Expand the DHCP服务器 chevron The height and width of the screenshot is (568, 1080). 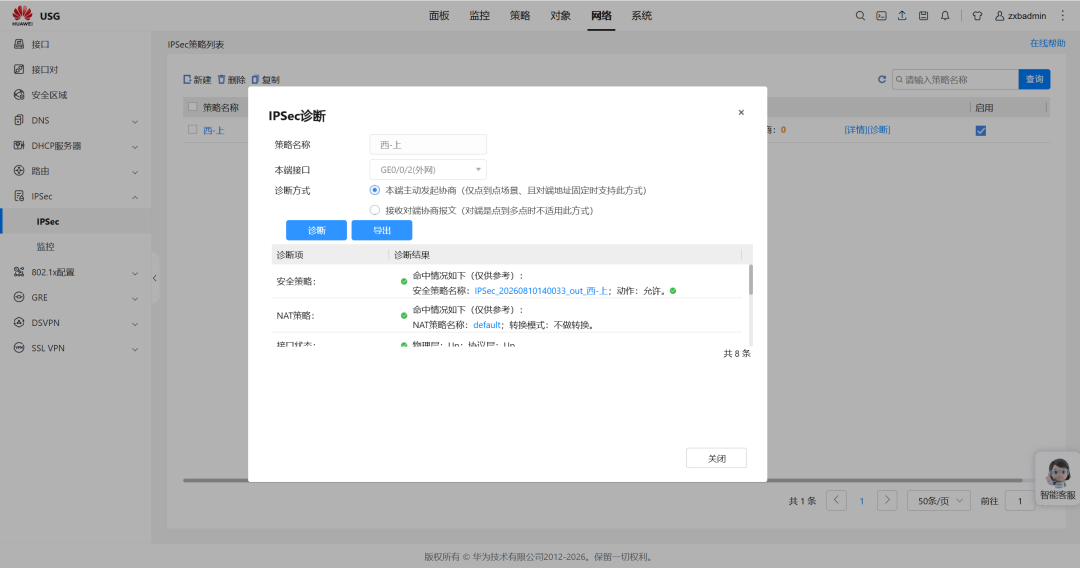(x=135, y=147)
